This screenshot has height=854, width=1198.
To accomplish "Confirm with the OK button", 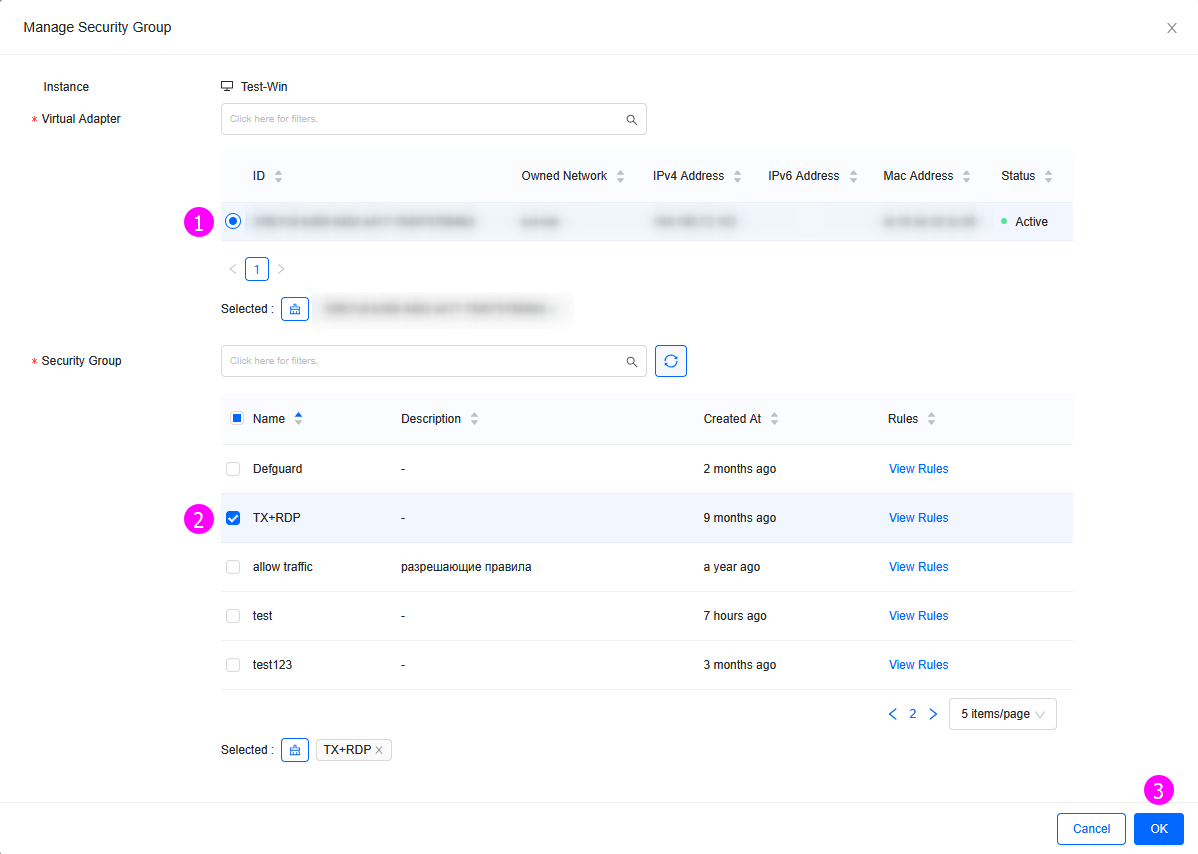I will (x=1158, y=829).
